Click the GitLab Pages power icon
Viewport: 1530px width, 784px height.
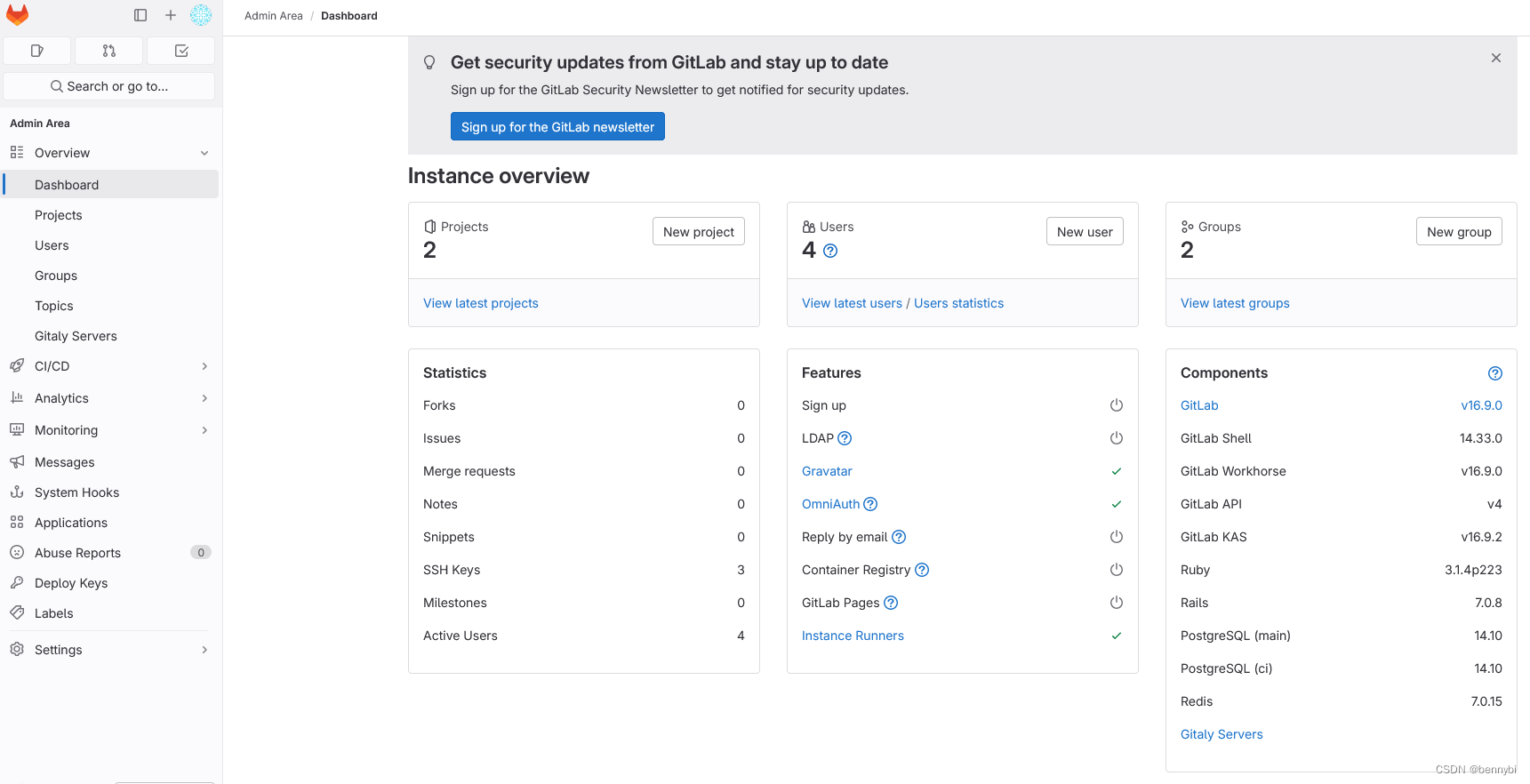pos(1117,603)
